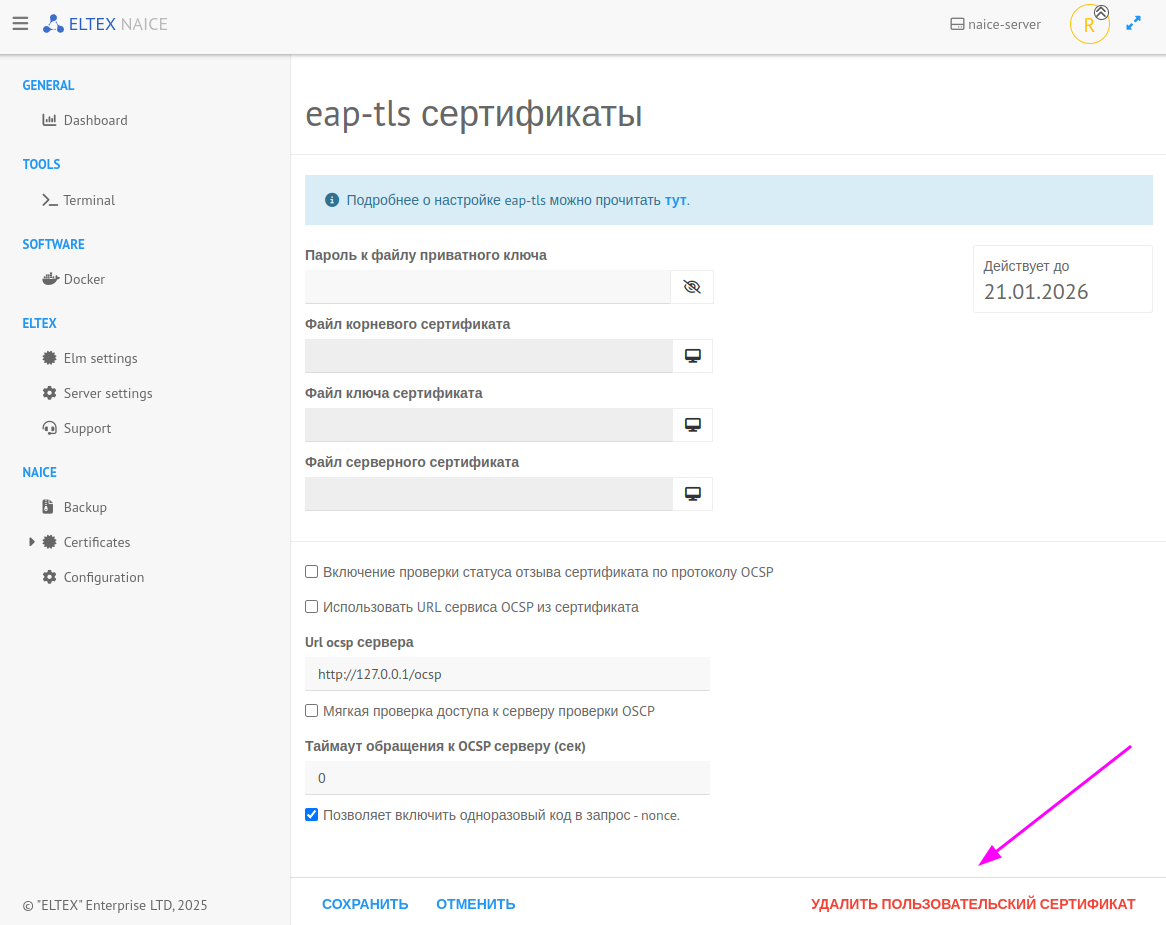The height and width of the screenshot is (925, 1166).
Task: Open Docker in the sidebar
Action: [x=84, y=279]
